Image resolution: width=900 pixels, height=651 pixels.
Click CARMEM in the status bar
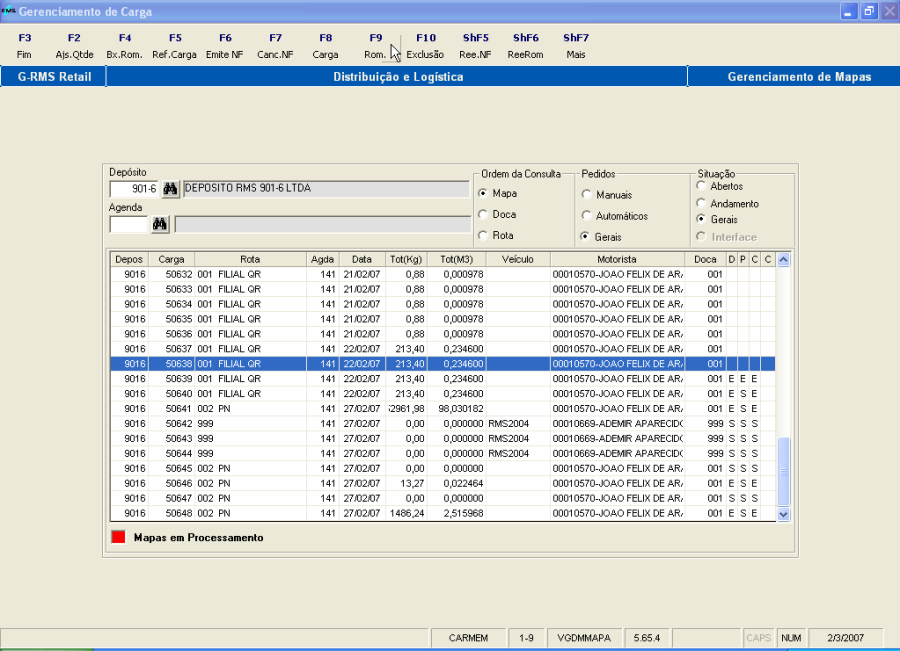click(468, 638)
